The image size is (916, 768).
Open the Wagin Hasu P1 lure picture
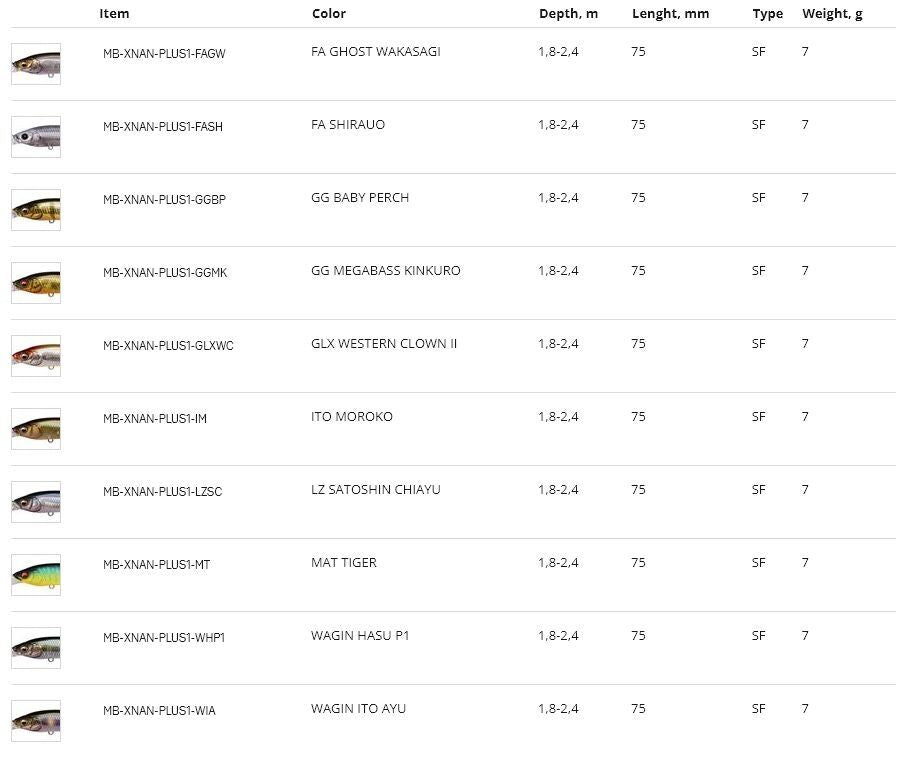[x=36, y=648]
